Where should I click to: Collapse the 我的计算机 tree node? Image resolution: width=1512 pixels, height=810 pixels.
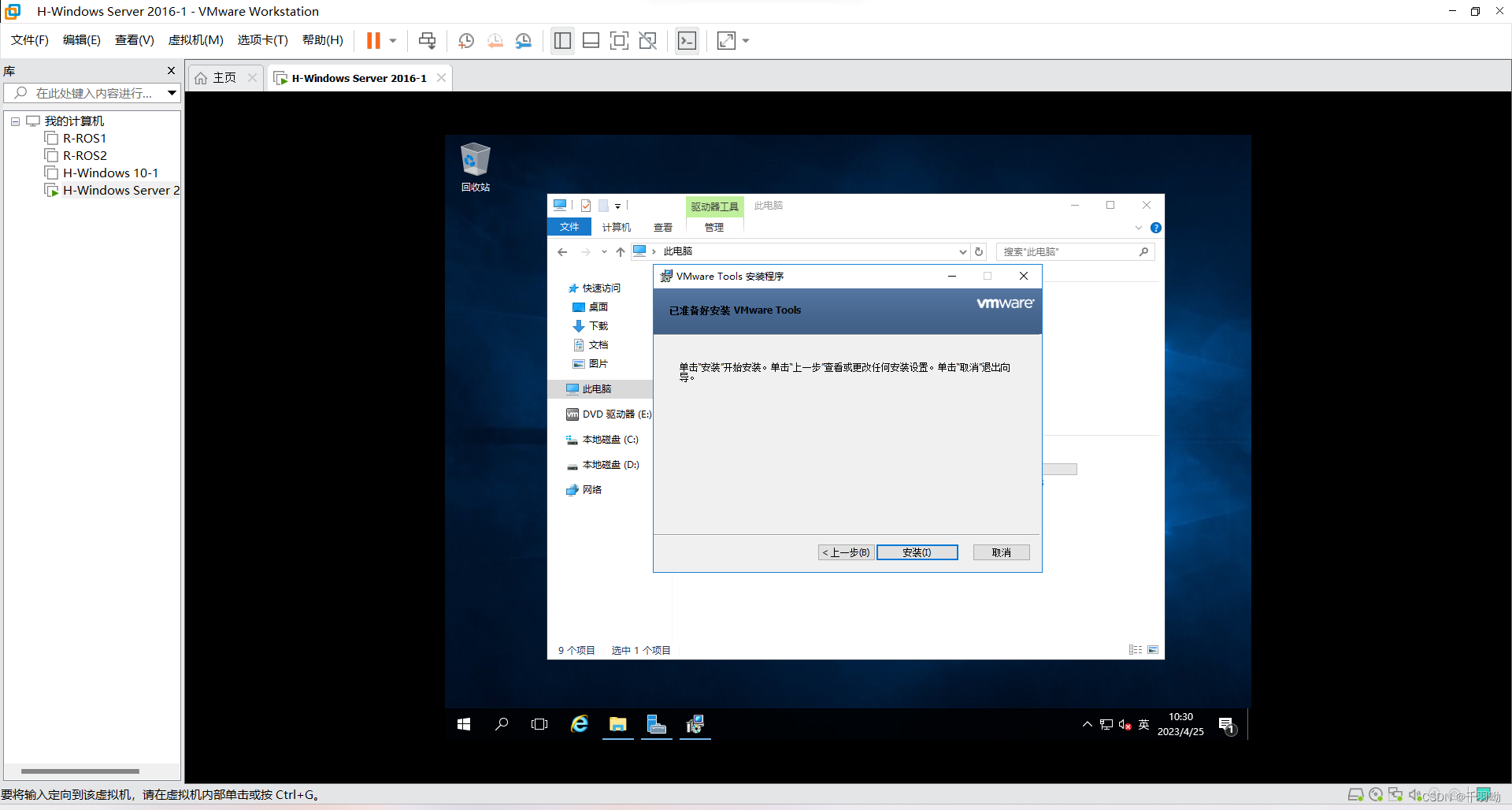[x=15, y=121]
